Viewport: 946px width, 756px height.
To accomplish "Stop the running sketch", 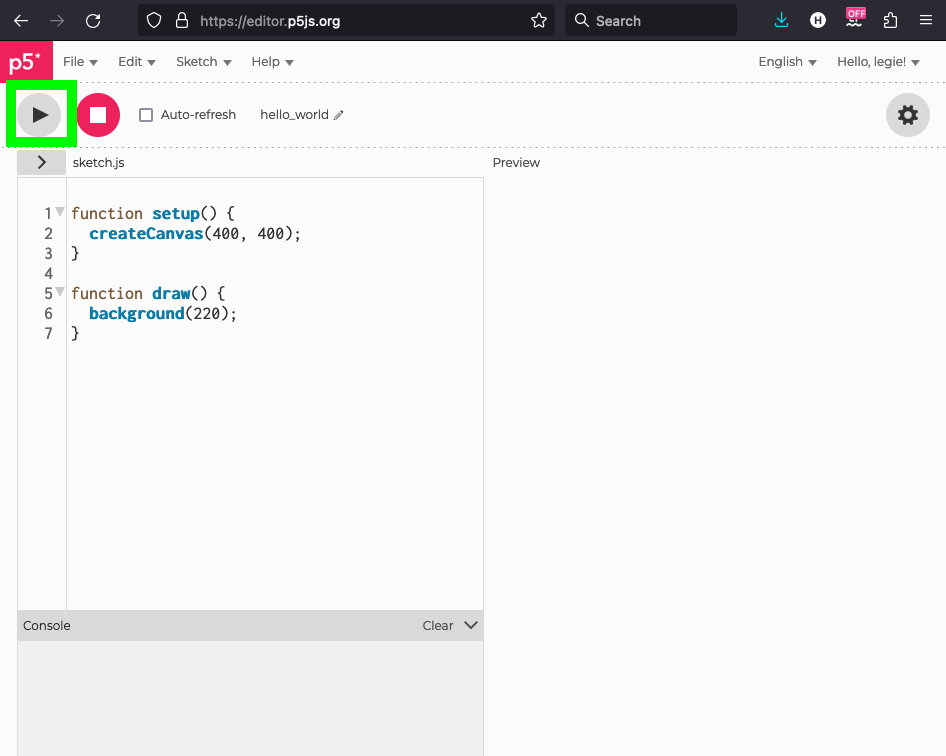I will click(x=98, y=115).
